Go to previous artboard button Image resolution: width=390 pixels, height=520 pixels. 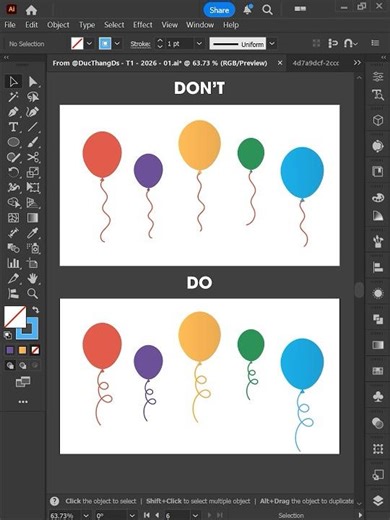click(x=157, y=515)
